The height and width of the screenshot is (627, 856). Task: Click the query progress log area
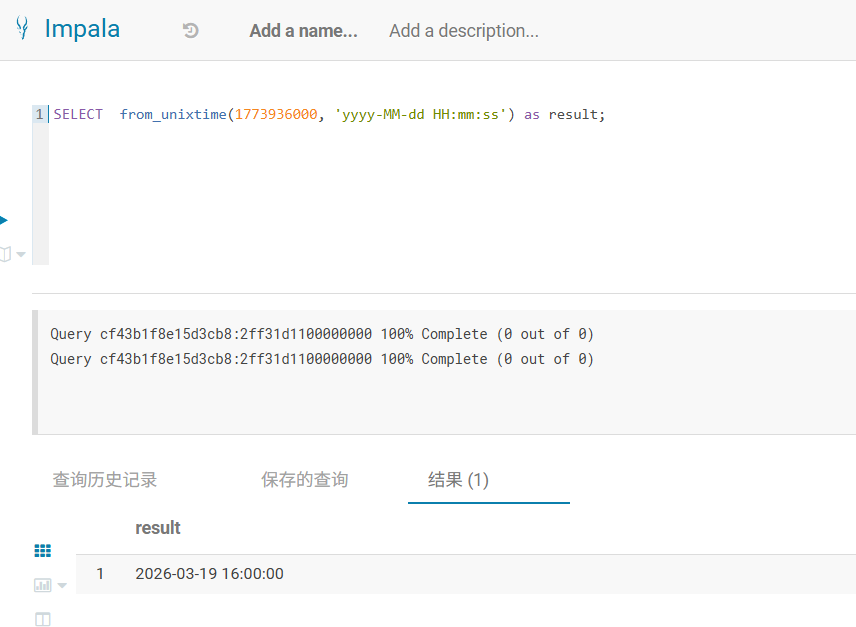click(x=322, y=346)
